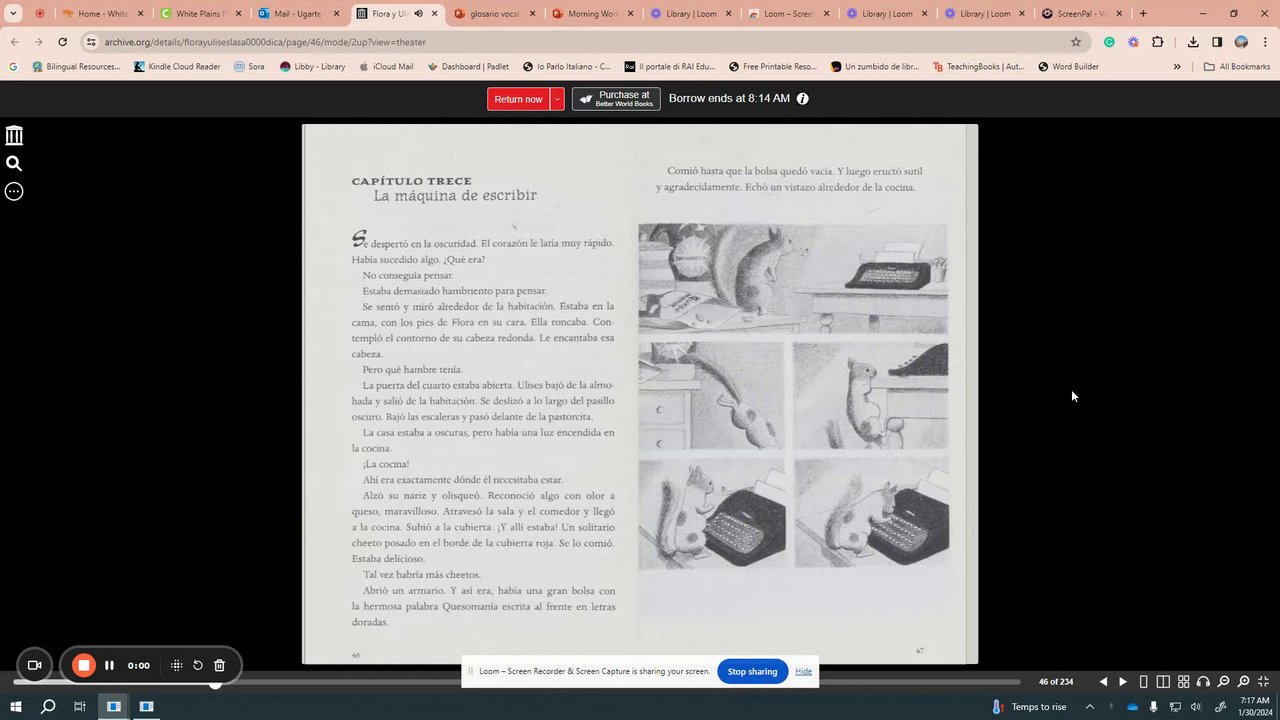
Task: Click the left-hand page with Capítulo Trece
Action: coord(470,394)
